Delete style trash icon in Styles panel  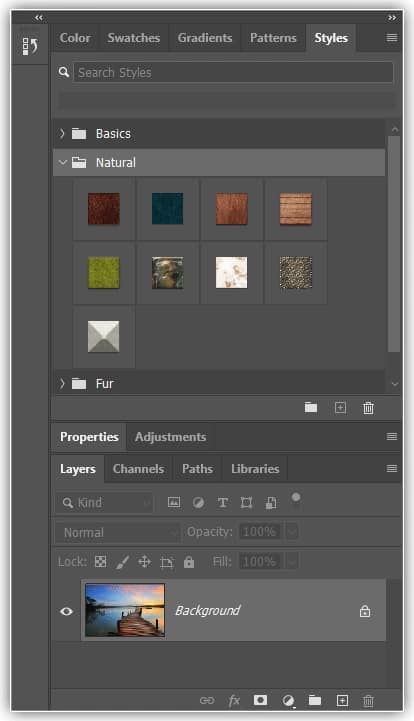click(368, 408)
